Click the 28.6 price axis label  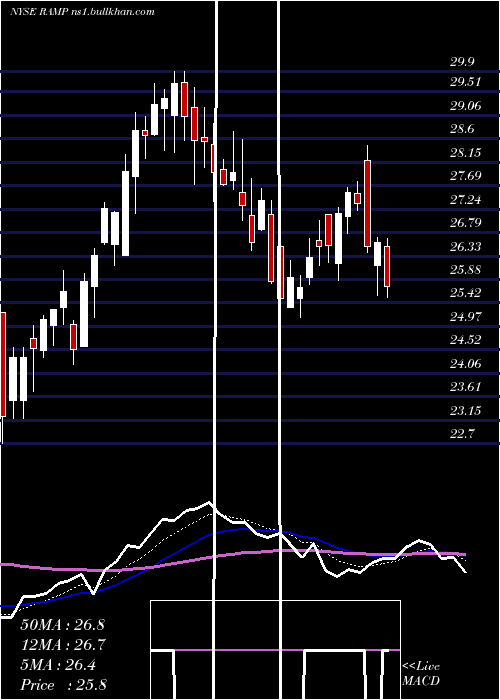[x=462, y=129]
